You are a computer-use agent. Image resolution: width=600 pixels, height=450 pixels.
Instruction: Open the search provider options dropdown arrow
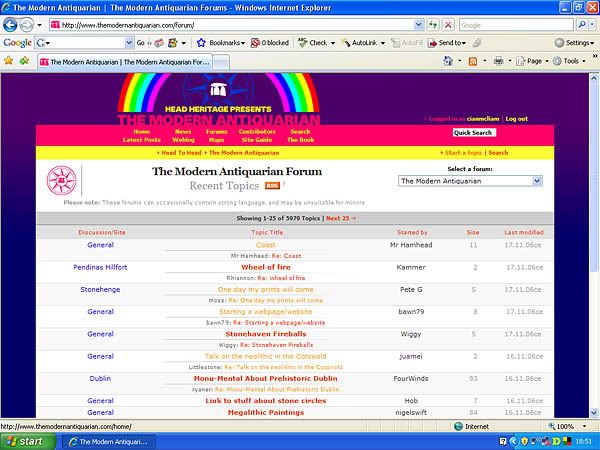point(592,25)
